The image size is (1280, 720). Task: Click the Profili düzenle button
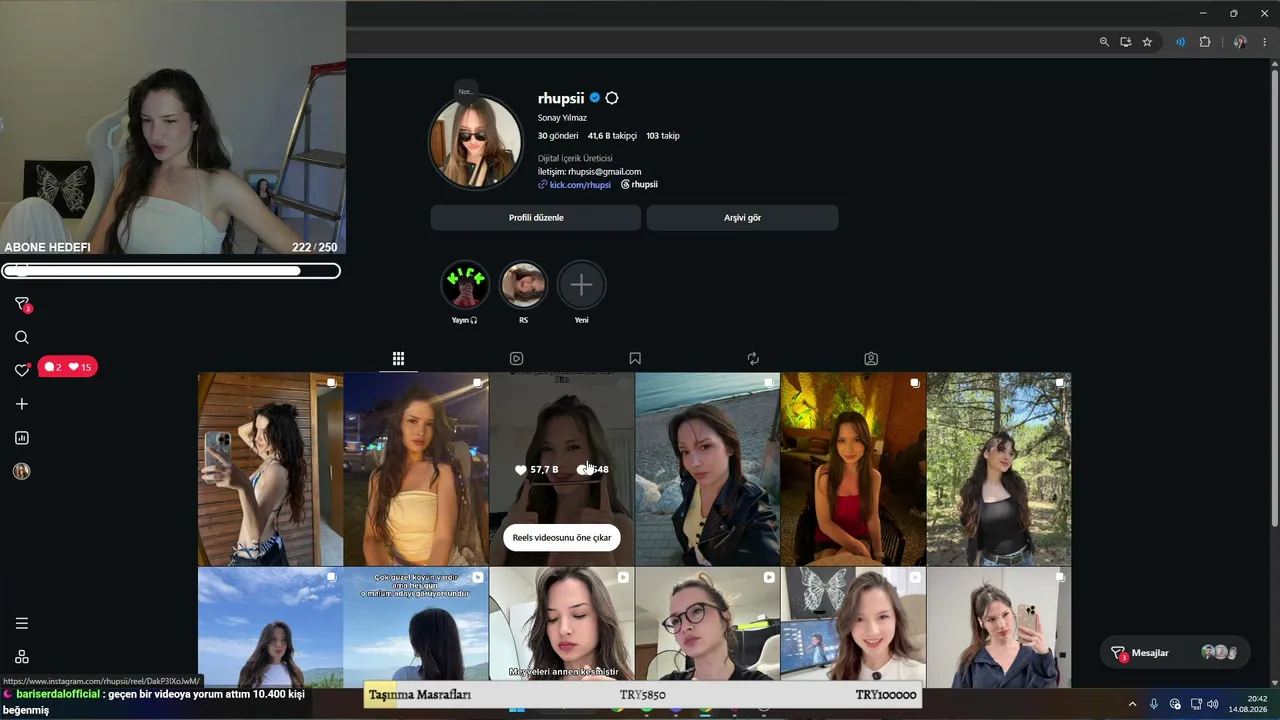coord(536,218)
